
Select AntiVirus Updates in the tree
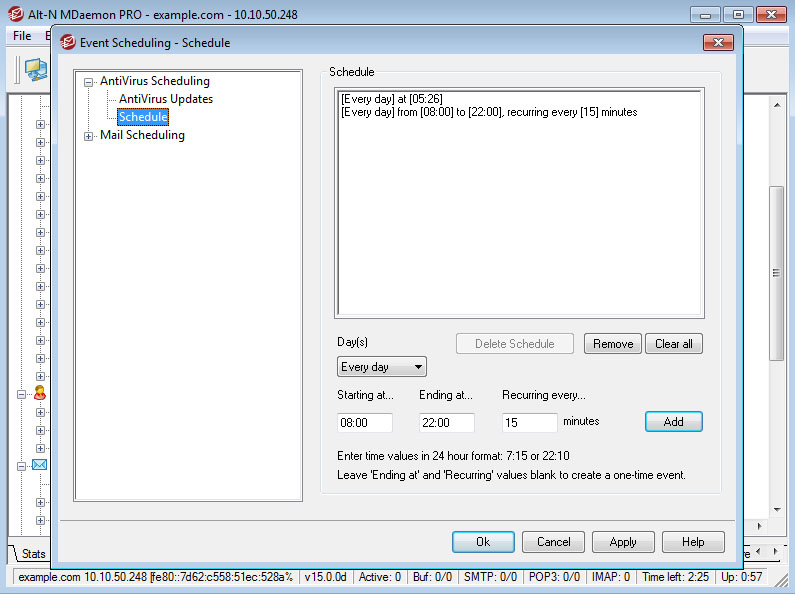coord(166,99)
